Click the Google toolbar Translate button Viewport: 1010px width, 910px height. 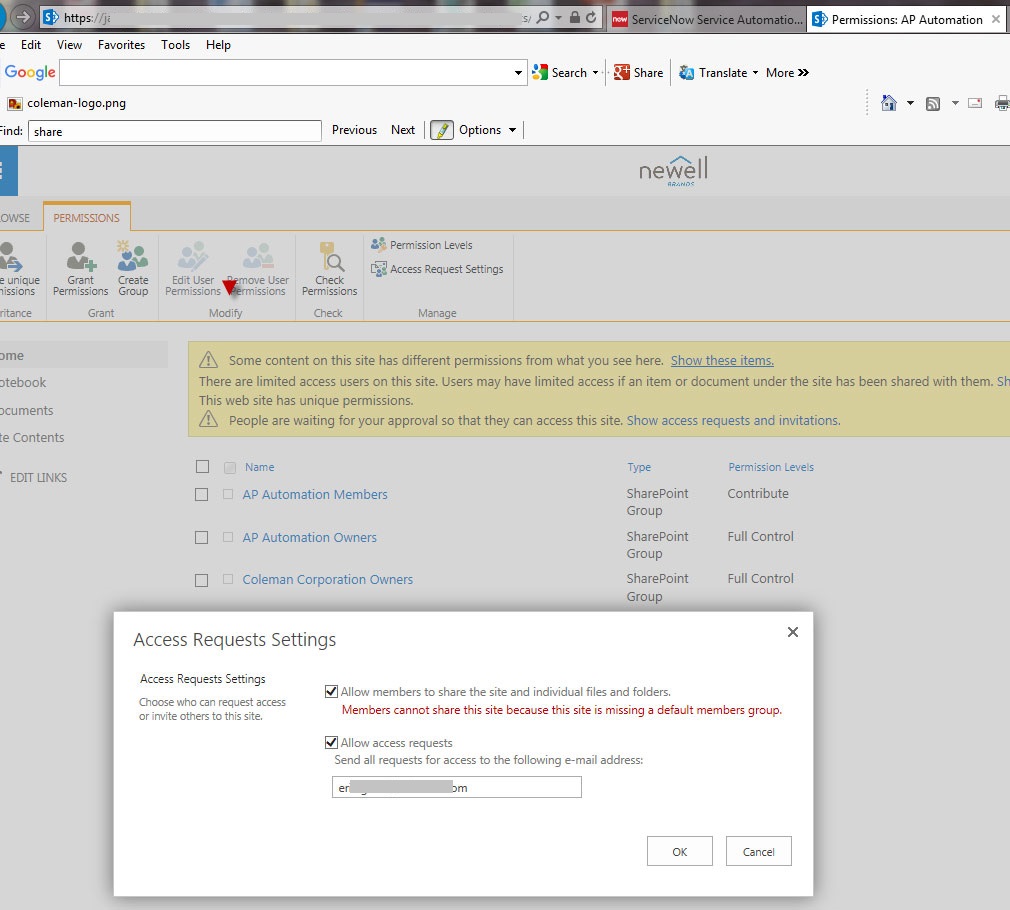pos(713,73)
